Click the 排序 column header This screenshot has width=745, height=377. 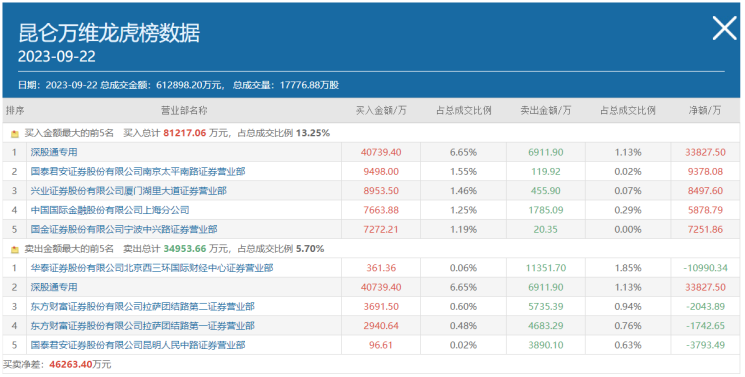[15, 110]
